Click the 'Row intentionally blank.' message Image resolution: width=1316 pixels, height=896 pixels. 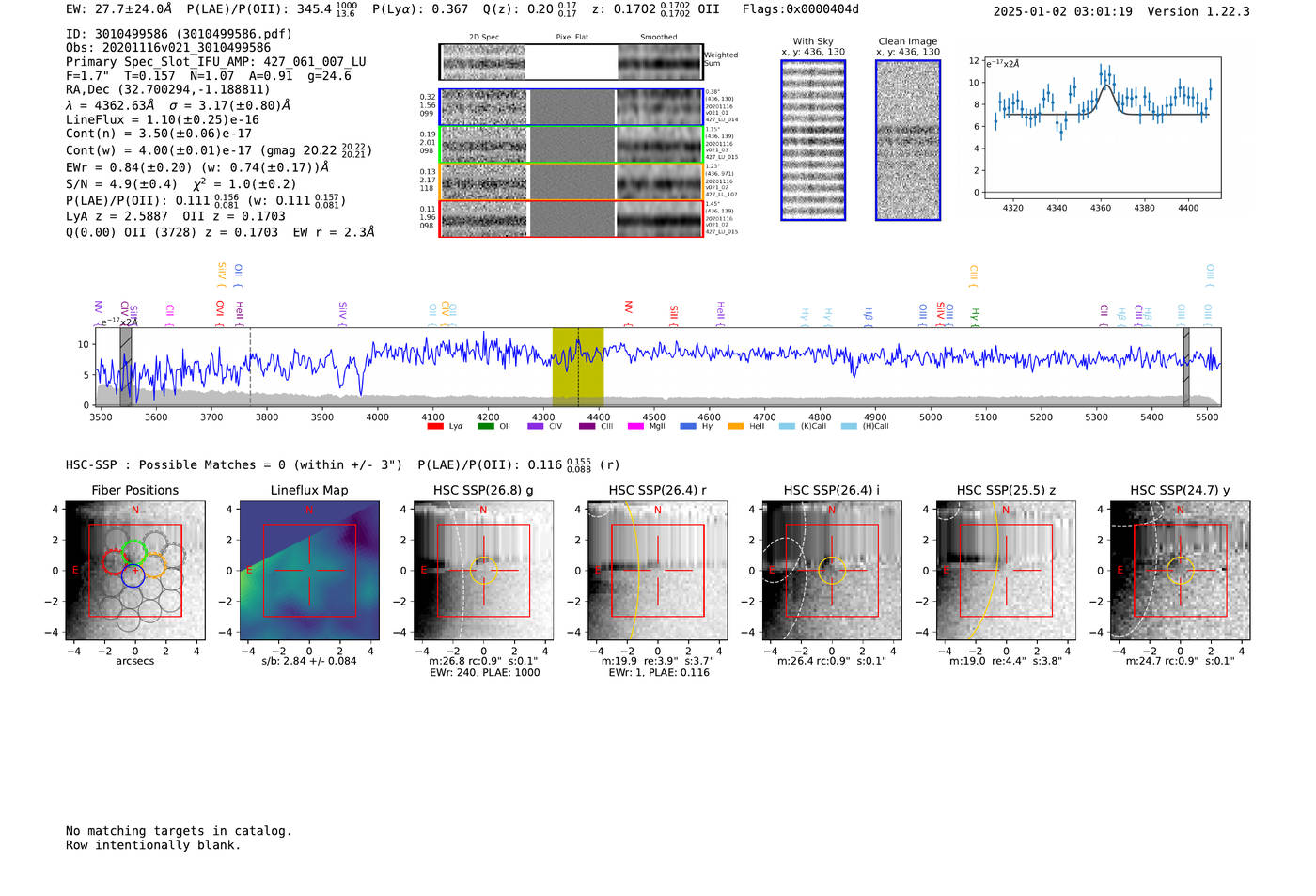click(153, 845)
